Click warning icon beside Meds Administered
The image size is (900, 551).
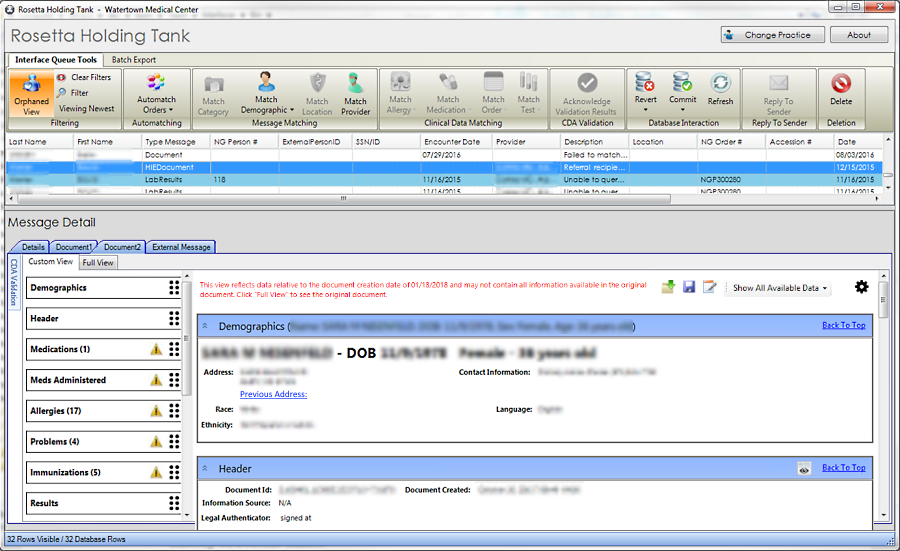[156, 380]
